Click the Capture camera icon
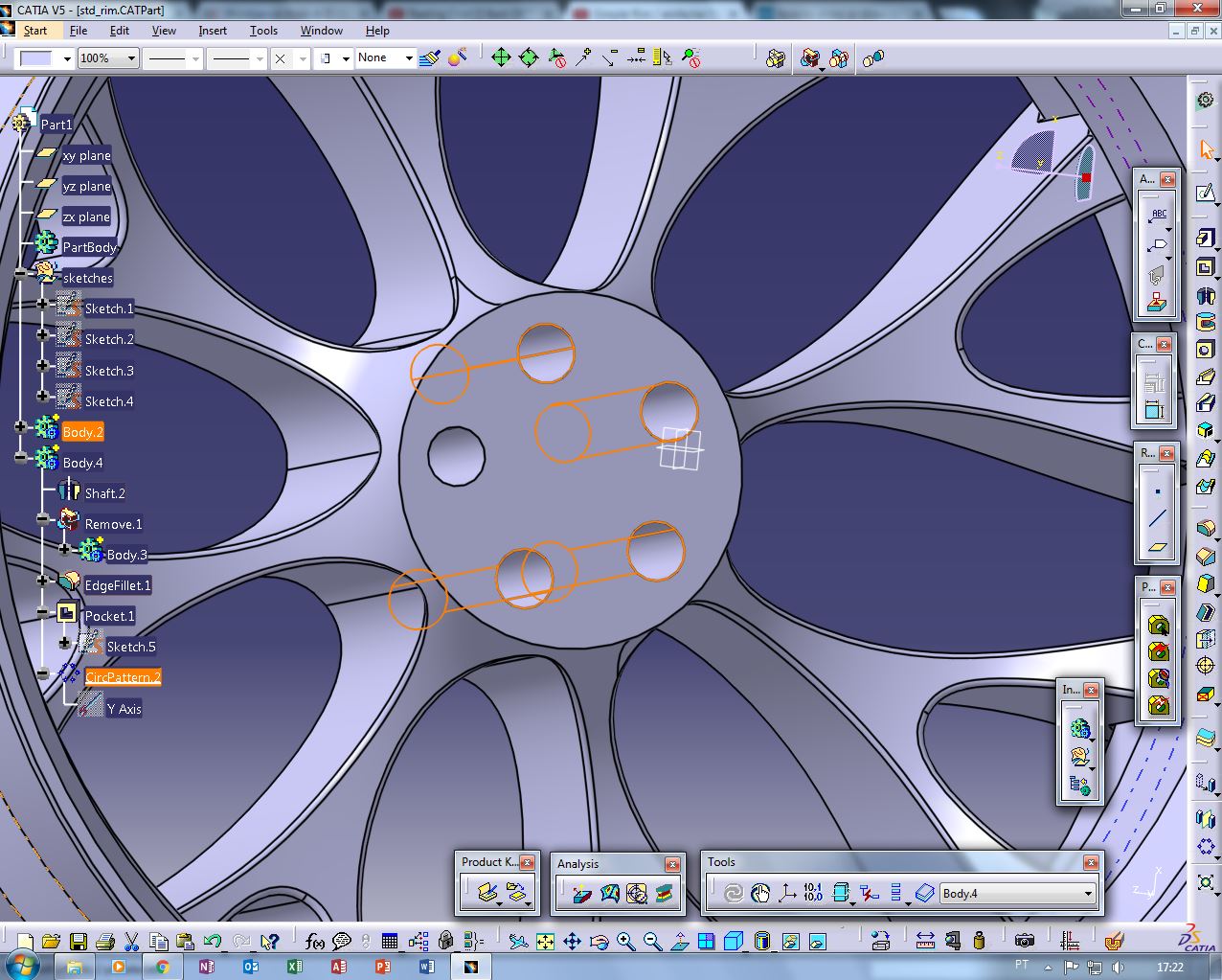Image resolution: width=1222 pixels, height=980 pixels. click(x=1024, y=942)
